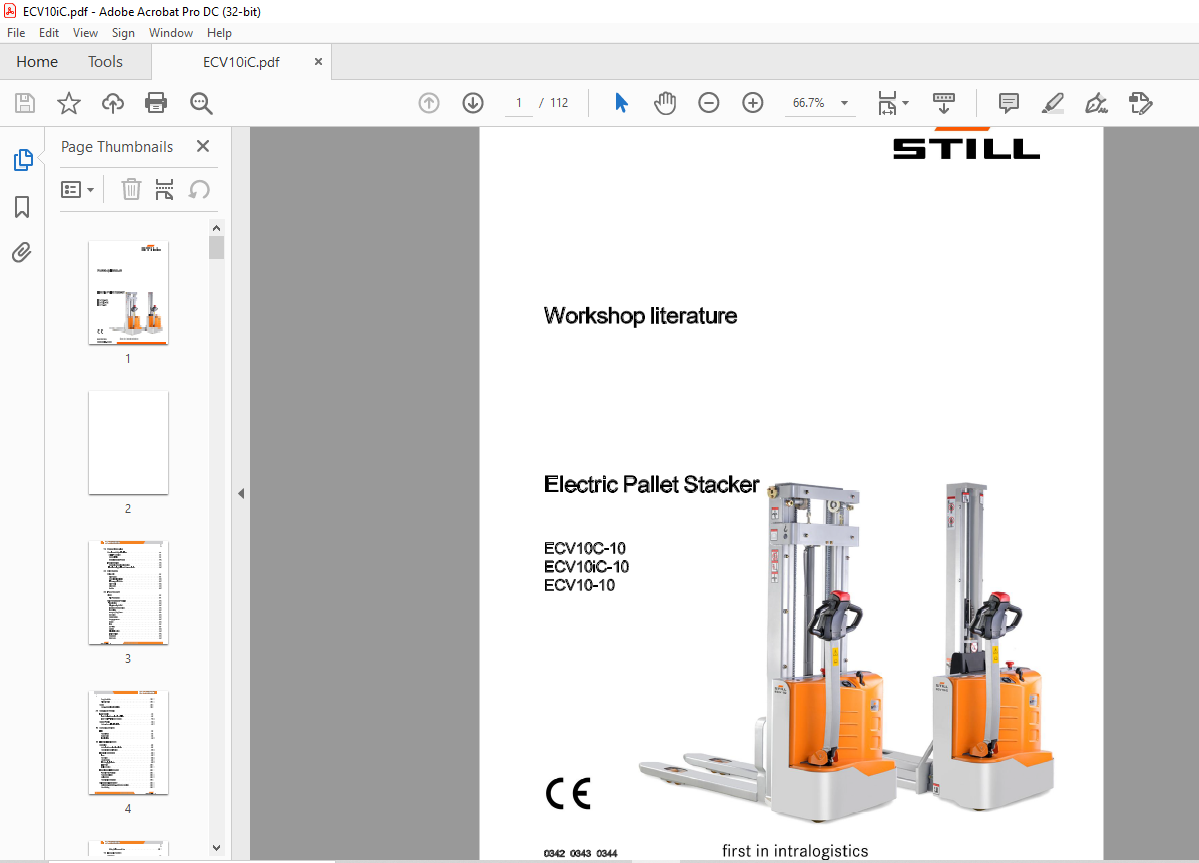Open the View menu
This screenshot has width=1199, height=863.
pyautogui.click(x=85, y=33)
